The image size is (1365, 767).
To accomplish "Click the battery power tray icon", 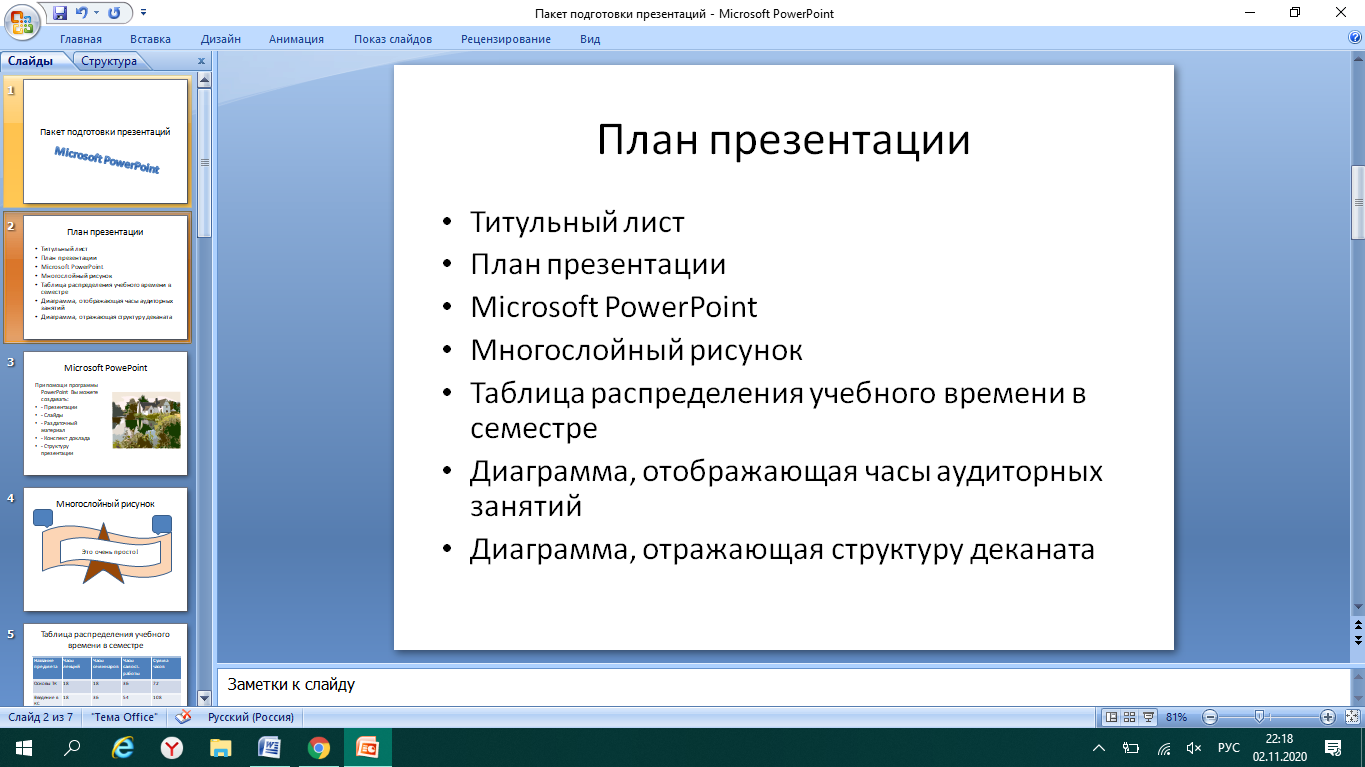I will [x=1131, y=747].
